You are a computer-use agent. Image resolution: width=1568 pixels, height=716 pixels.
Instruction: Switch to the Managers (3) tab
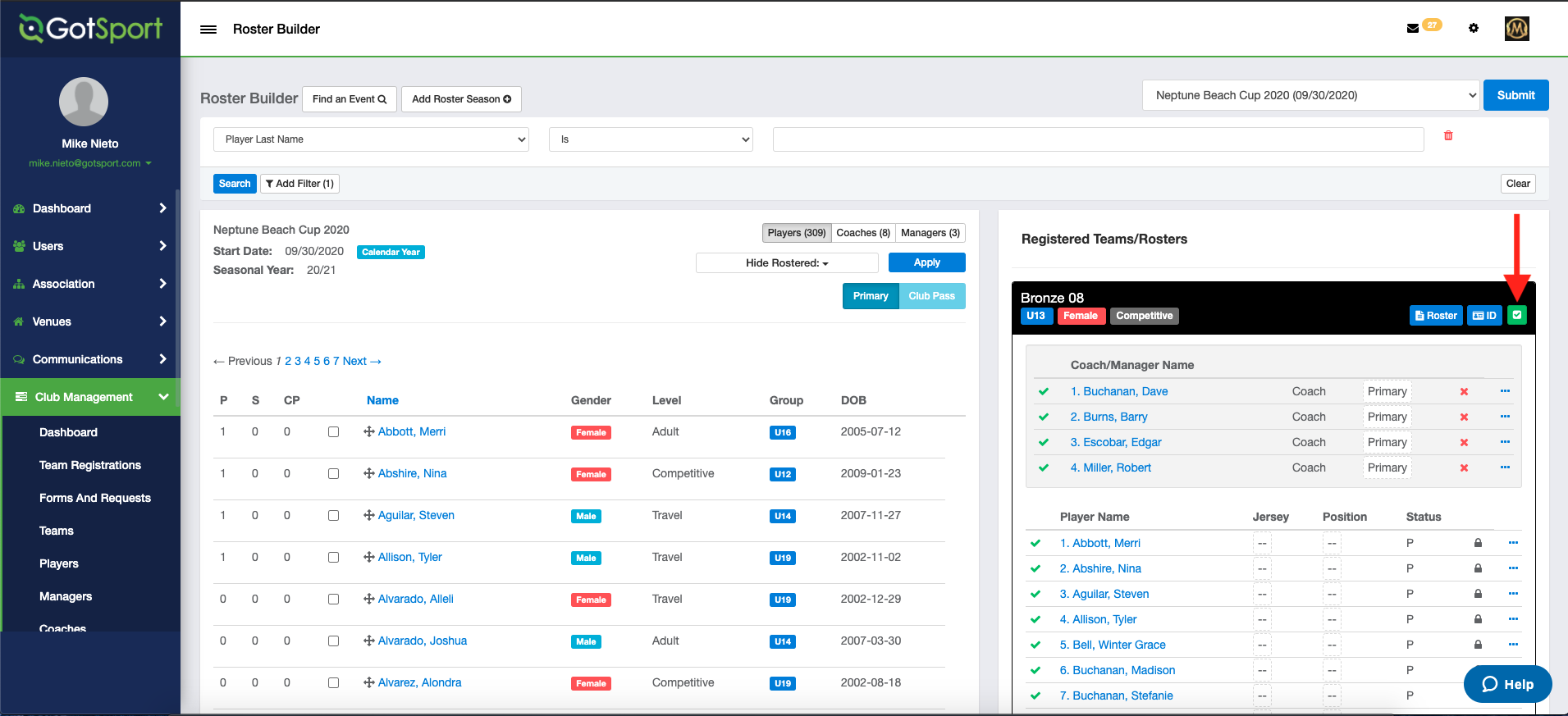[x=930, y=233]
